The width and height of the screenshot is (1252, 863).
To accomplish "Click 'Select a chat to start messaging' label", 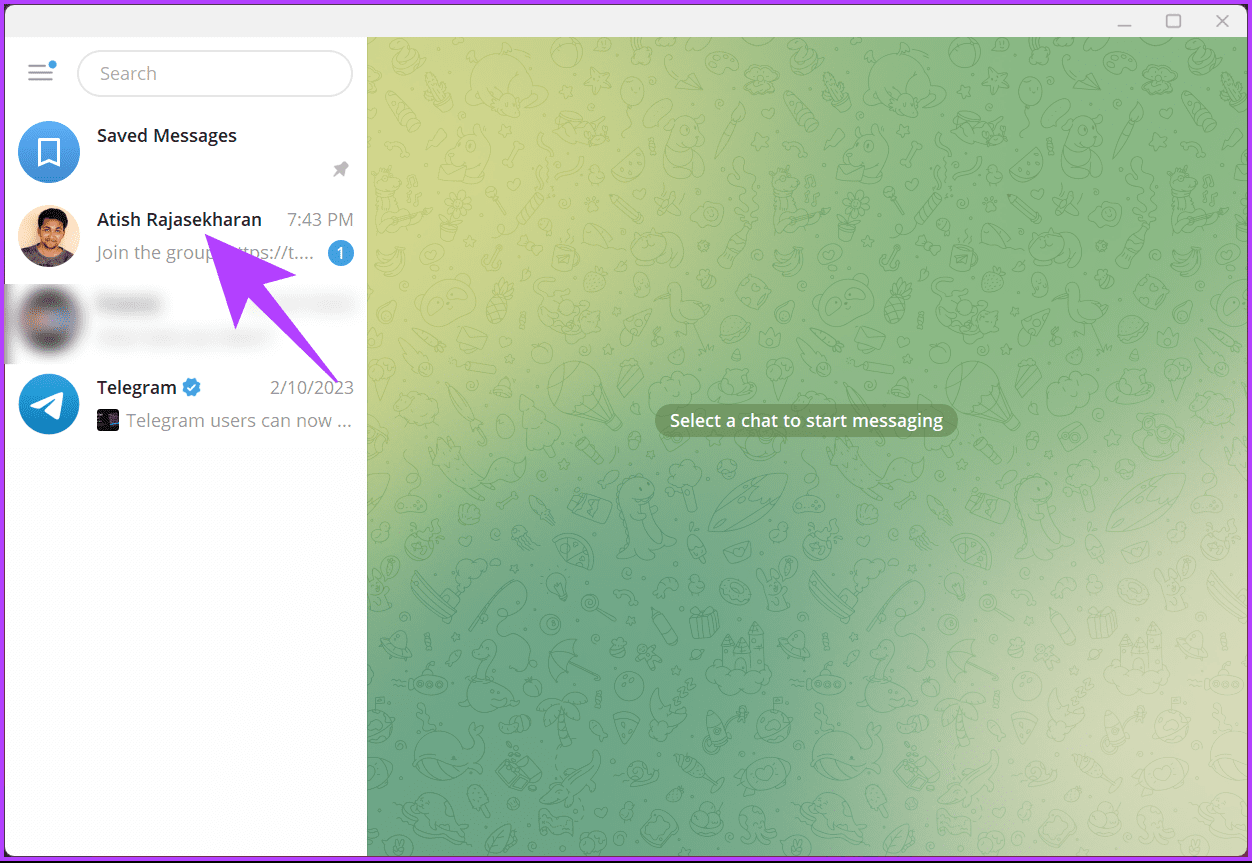I will click(806, 420).
